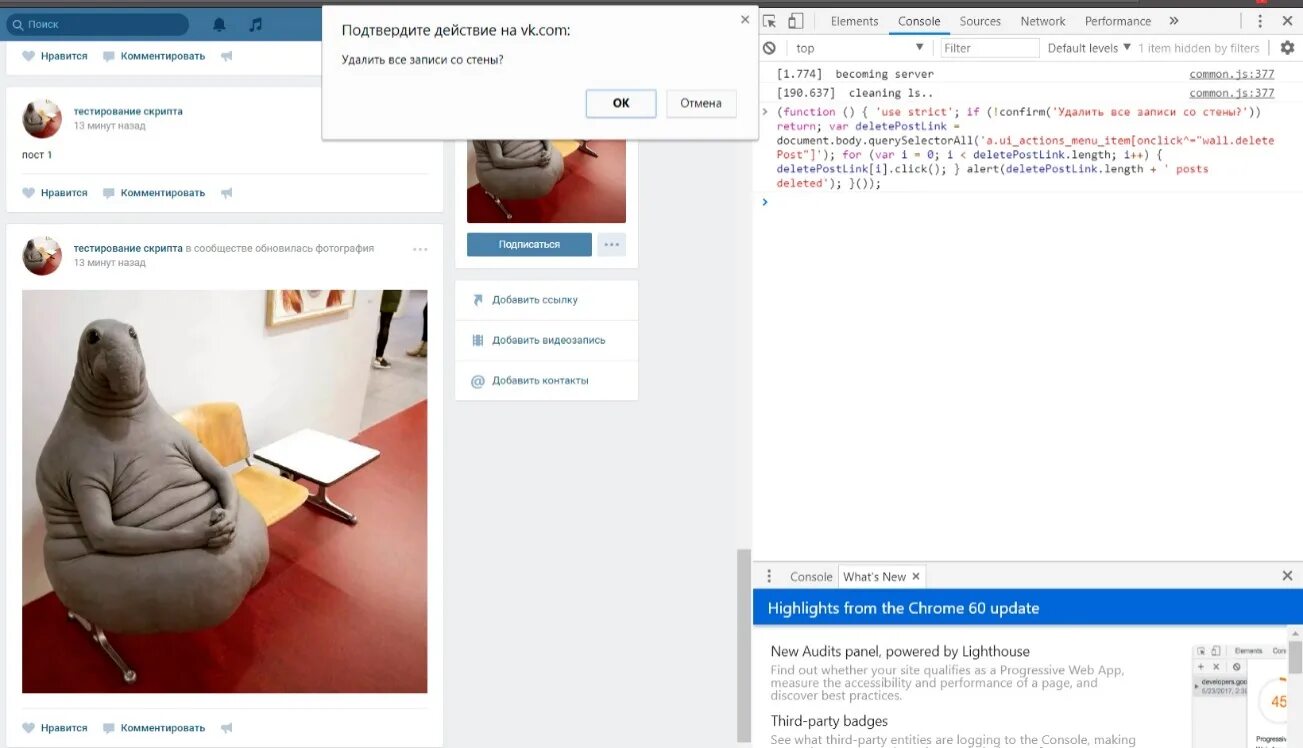
Task: Open the 'top' context dropdown
Action: (859, 48)
